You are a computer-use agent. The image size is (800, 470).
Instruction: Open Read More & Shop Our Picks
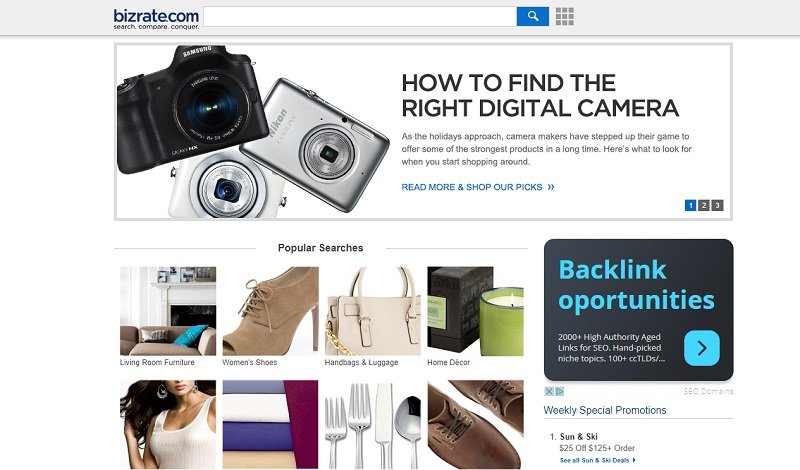[478, 187]
